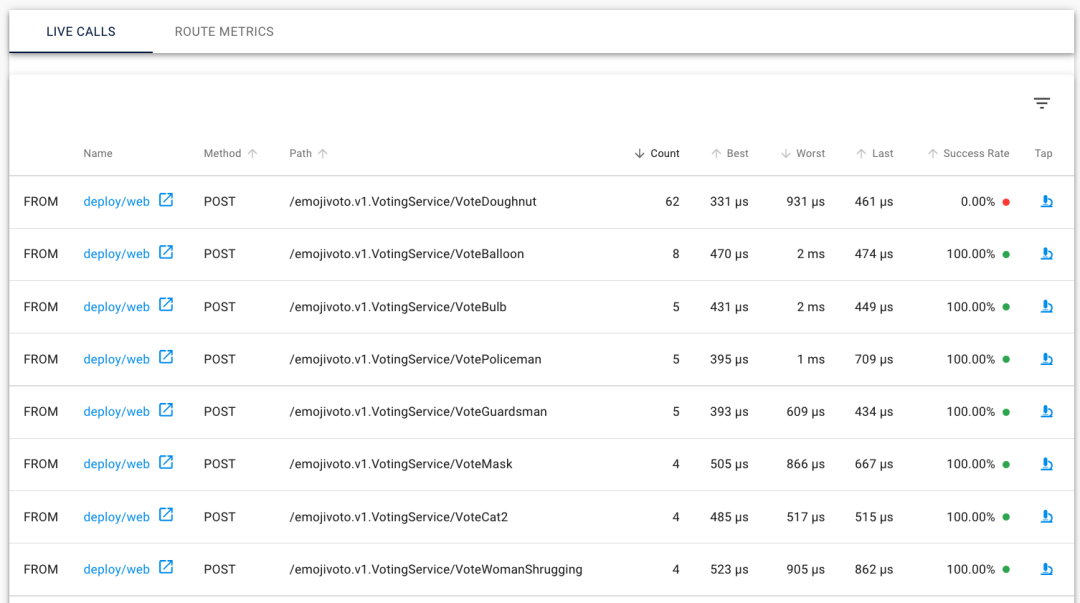The height and width of the screenshot is (603, 1080).
Task: Open deploy/web link in VoteWomanShrugging row
Action: tap(116, 569)
